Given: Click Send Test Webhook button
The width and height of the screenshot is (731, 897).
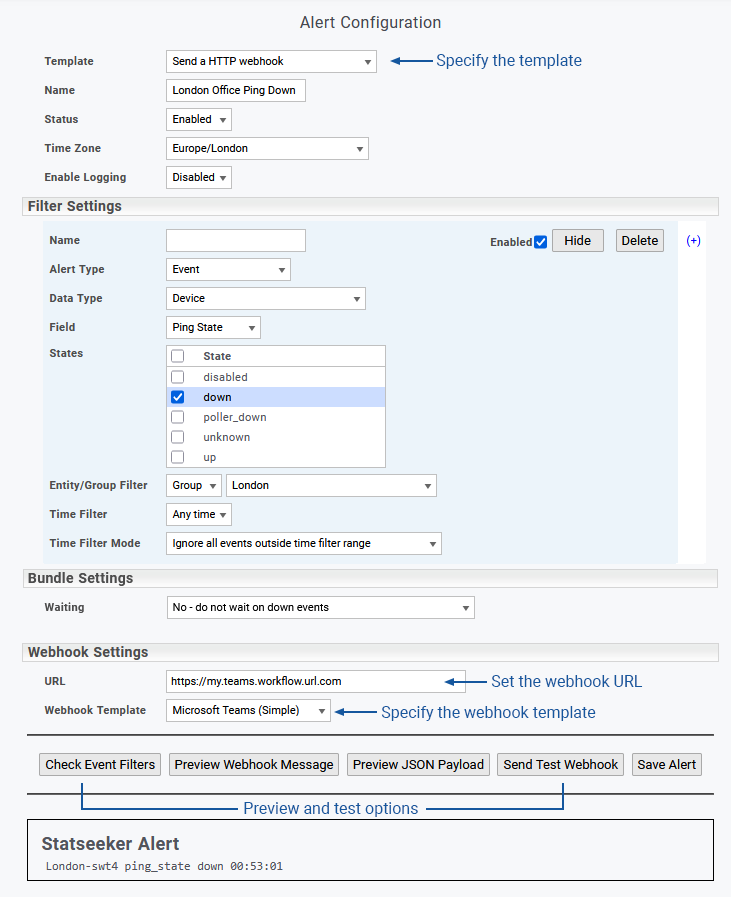Looking at the screenshot, I should pyautogui.click(x=561, y=764).
